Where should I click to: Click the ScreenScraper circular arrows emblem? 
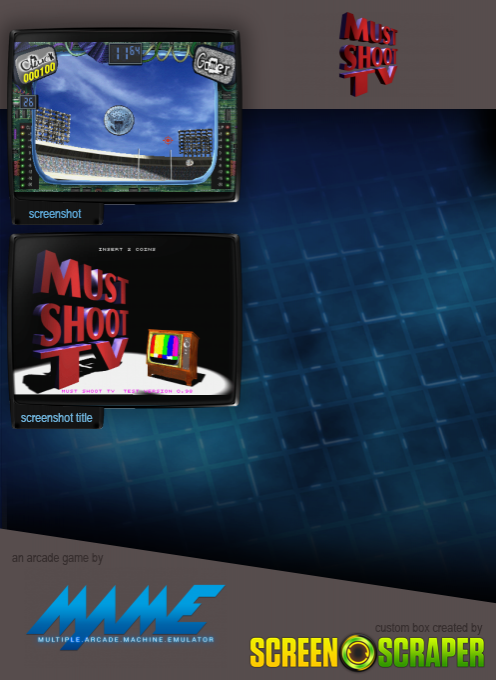(358, 652)
